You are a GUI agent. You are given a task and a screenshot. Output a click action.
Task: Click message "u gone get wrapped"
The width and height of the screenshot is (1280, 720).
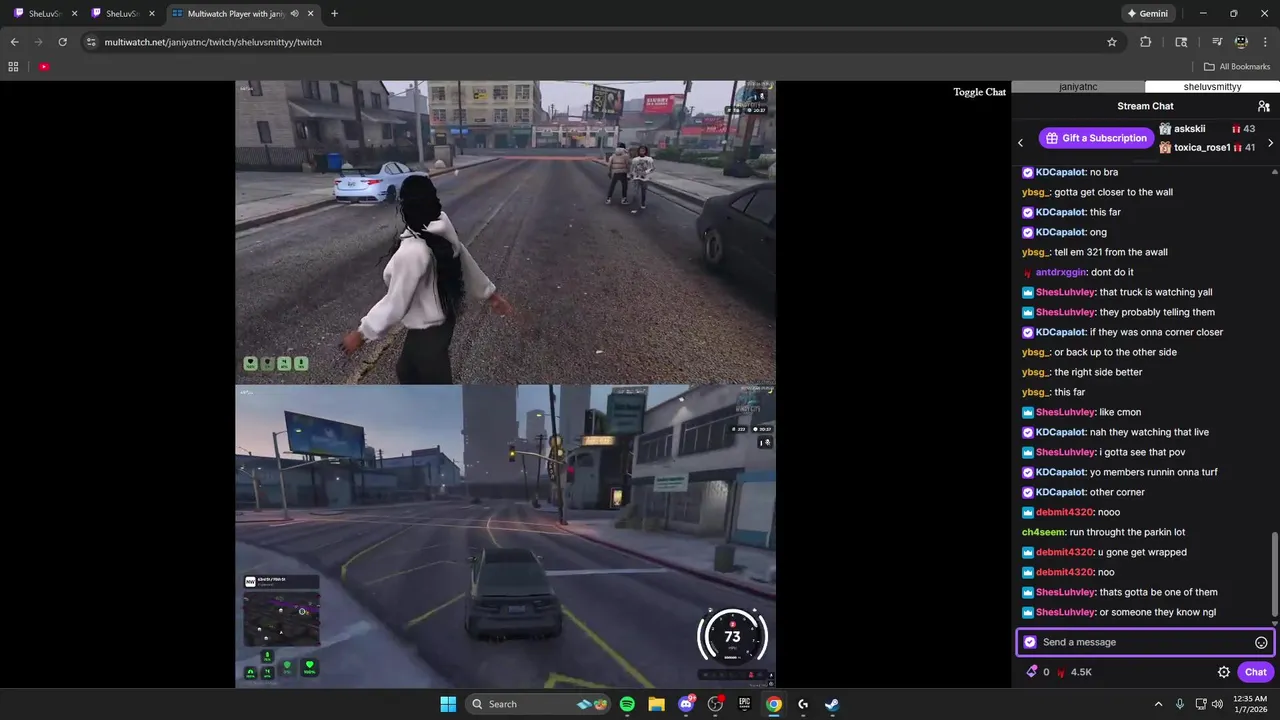pos(1142,552)
